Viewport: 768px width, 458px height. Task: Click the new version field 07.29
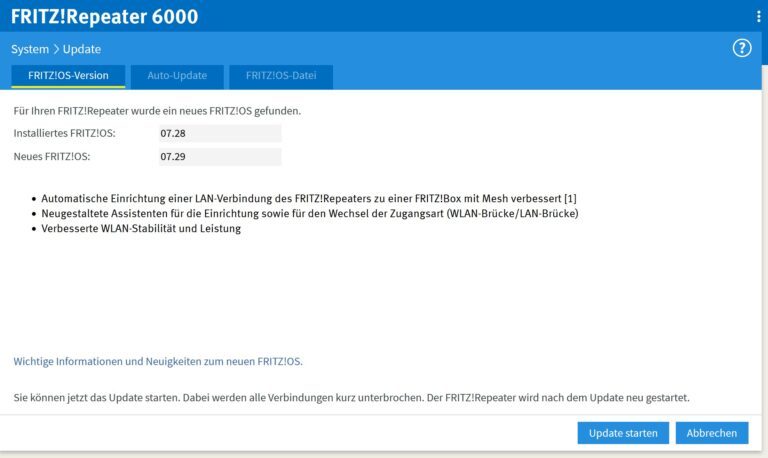point(220,157)
